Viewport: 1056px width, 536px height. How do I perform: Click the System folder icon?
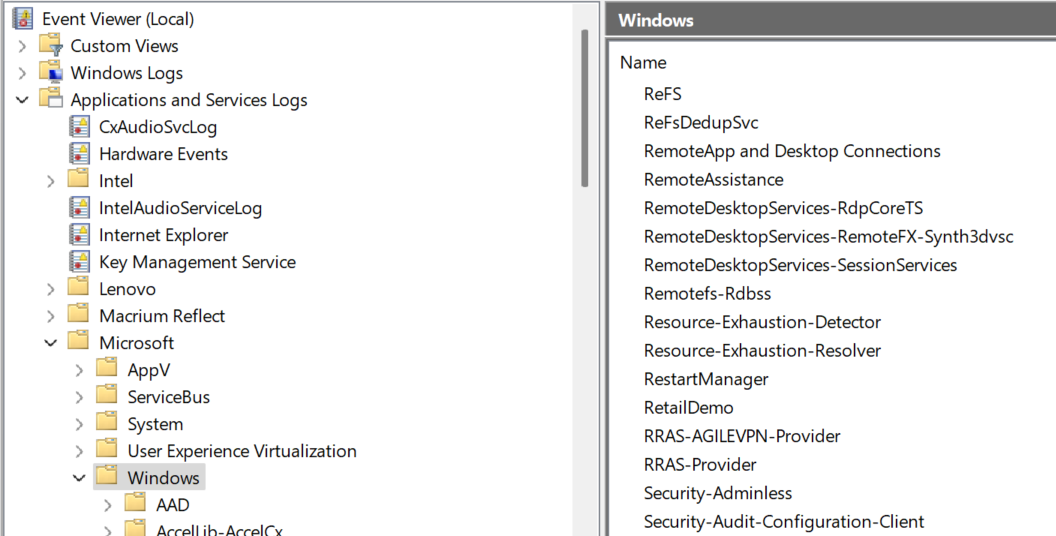point(107,422)
